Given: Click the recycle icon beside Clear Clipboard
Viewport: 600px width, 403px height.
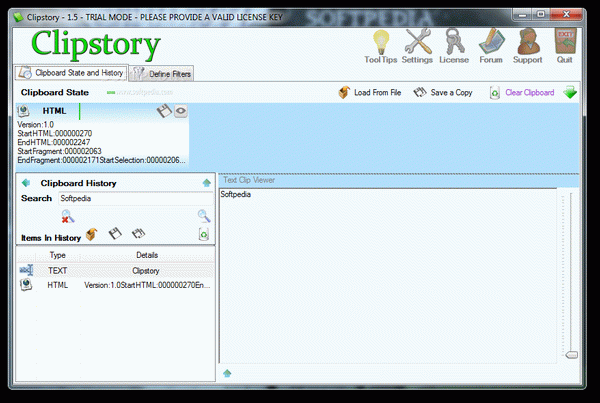Looking at the screenshot, I should coord(494,93).
